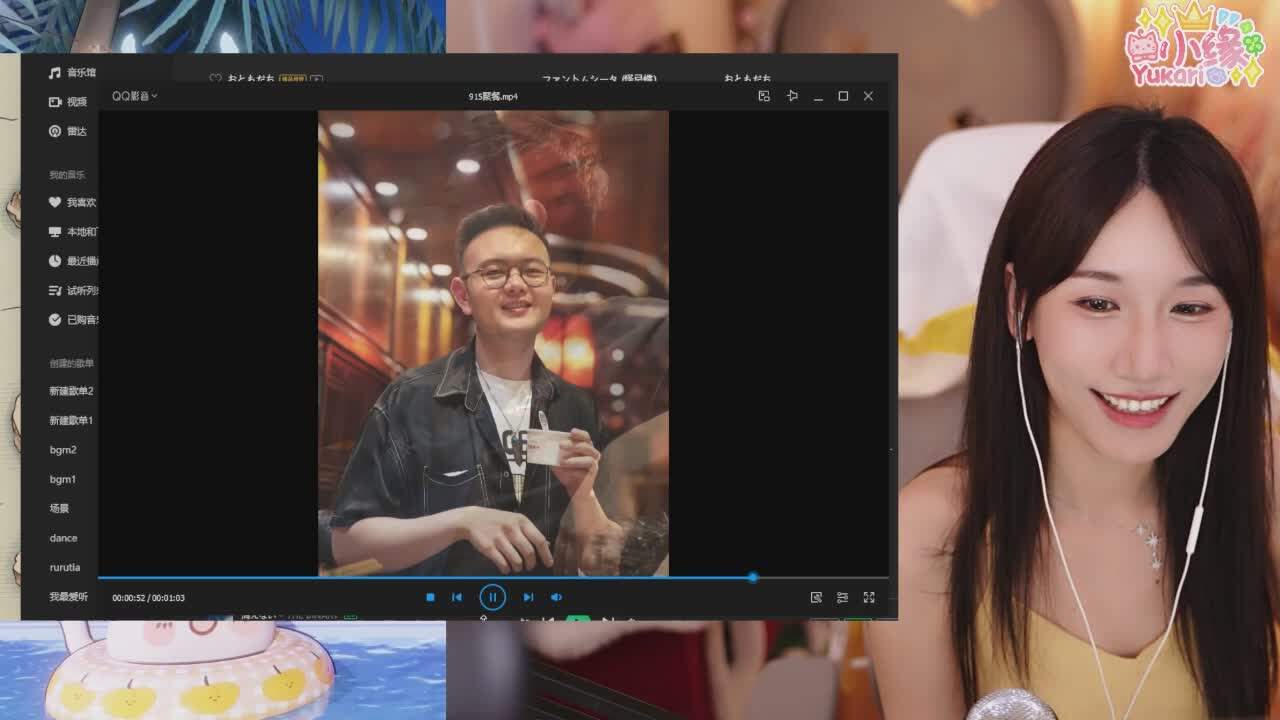Select the 场景 playlist
The width and height of the screenshot is (1280, 720).
[59, 508]
